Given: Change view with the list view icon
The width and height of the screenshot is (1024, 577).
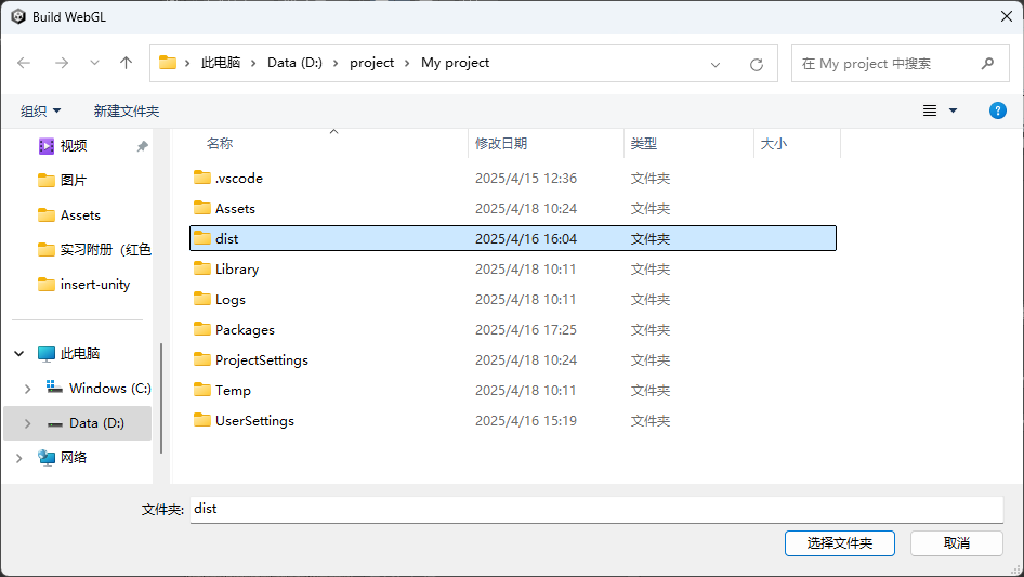Looking at the screenshot, I should pos(929,110).
